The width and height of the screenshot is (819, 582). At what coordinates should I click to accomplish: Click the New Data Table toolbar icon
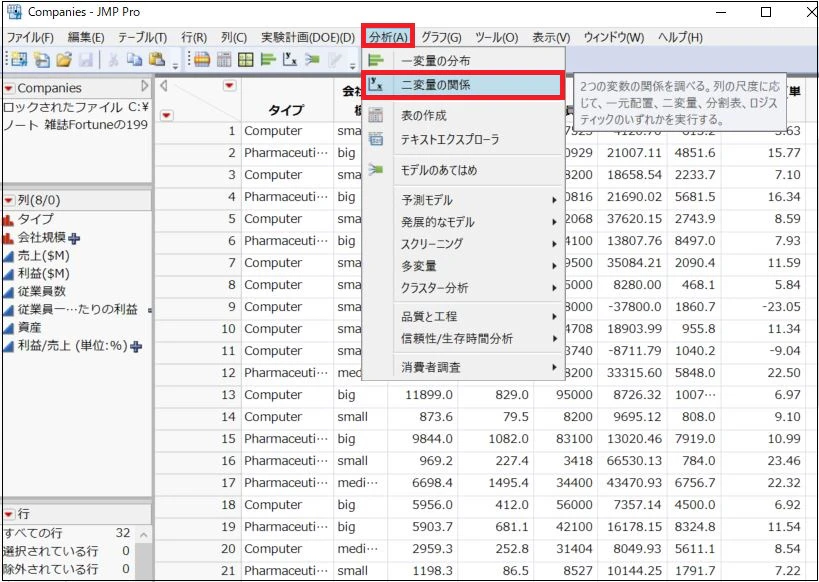click(19, 60)
